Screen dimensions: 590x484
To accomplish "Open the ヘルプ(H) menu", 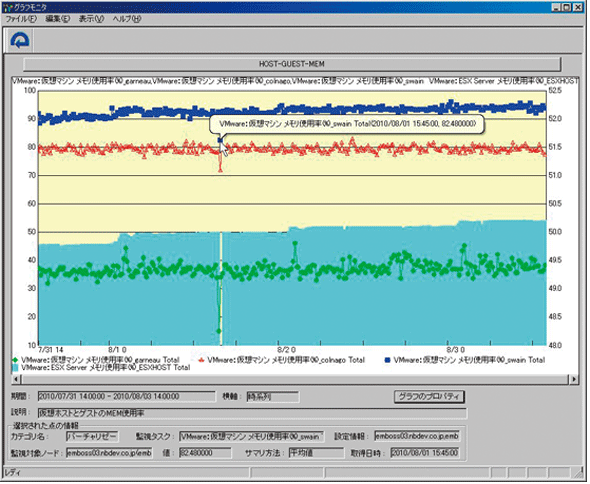I will tap(126, 19).
